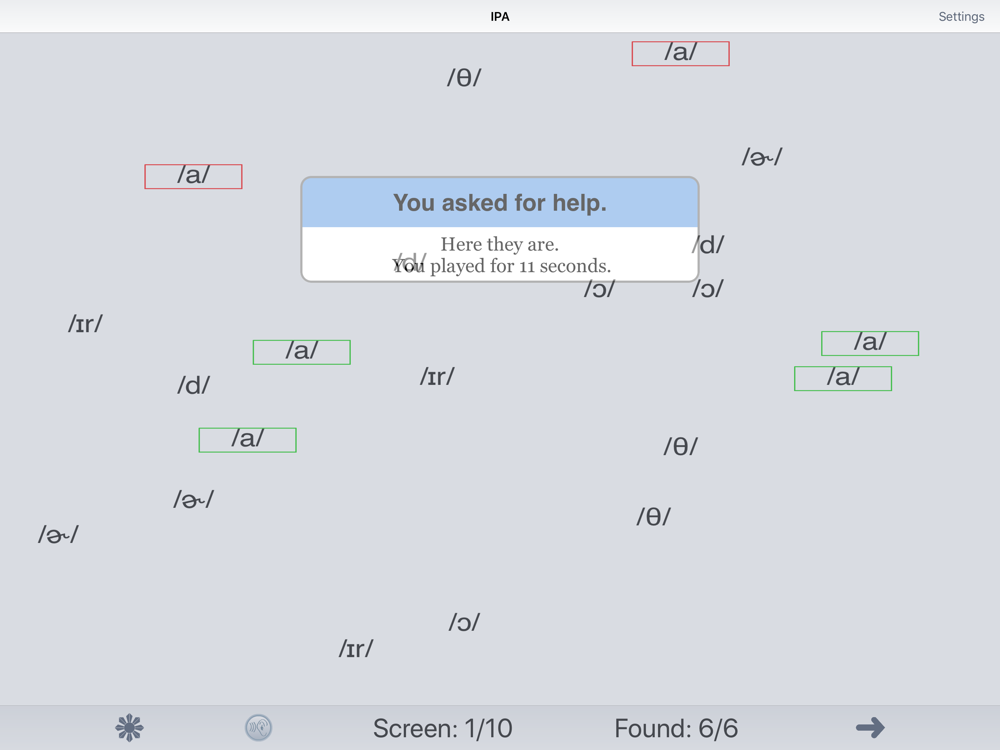Select the /θ/ symbol left of the top red-boxed /a/
Screen dimensions: 1000x750
pos(464,78)
